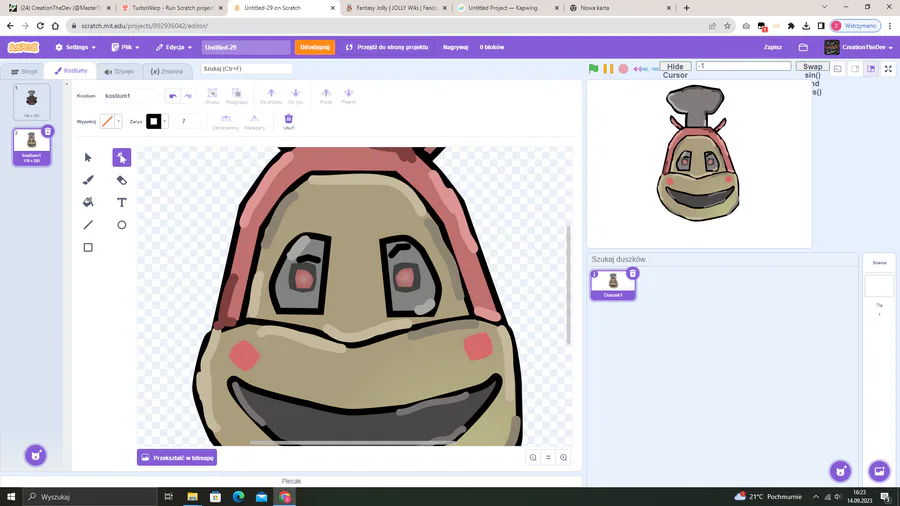Open the Settings dropdown menu
The image size is (900, 506).
(x=75, y=47)
